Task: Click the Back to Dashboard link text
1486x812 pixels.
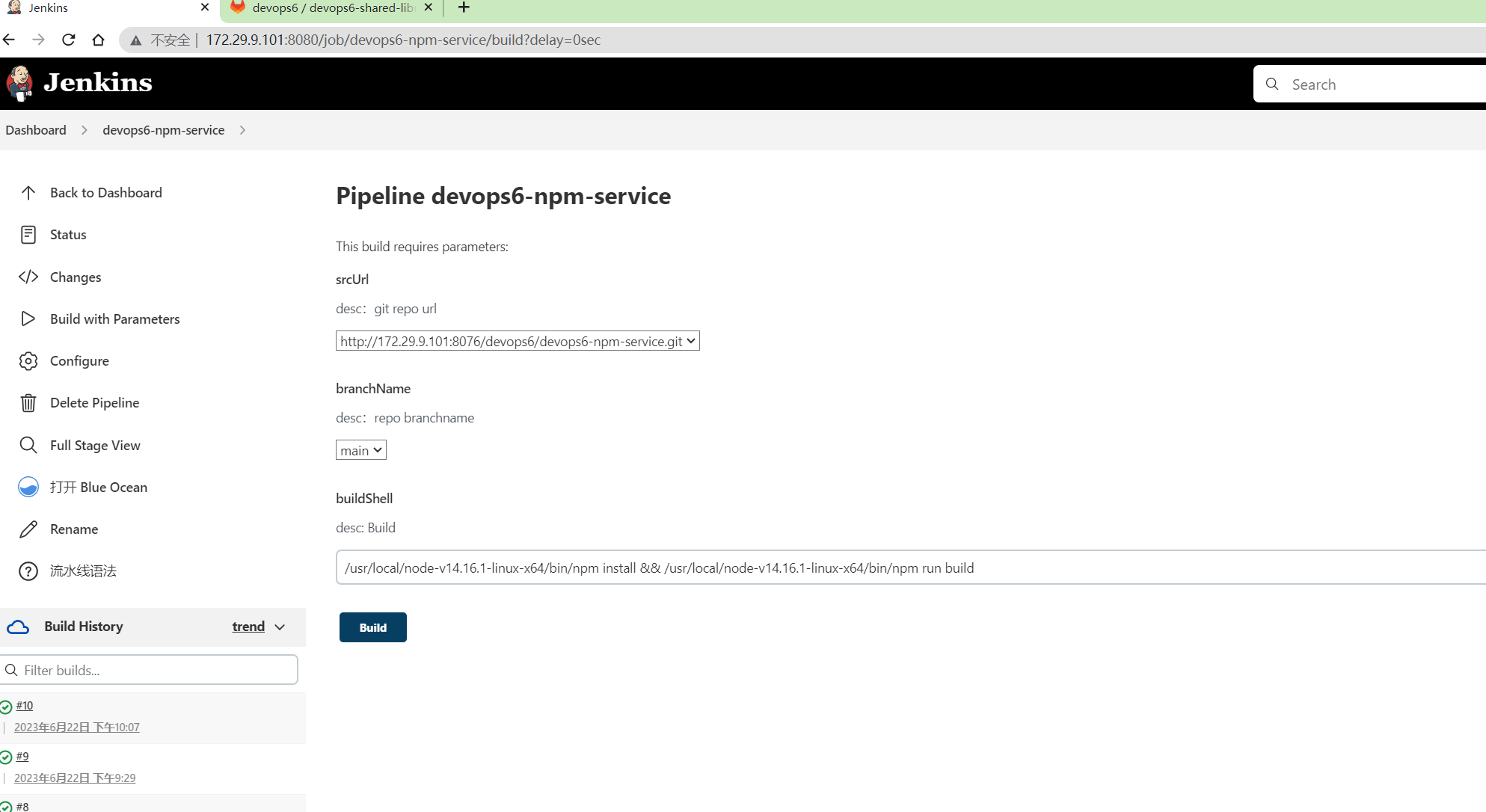Action: (x=106, y=193)
